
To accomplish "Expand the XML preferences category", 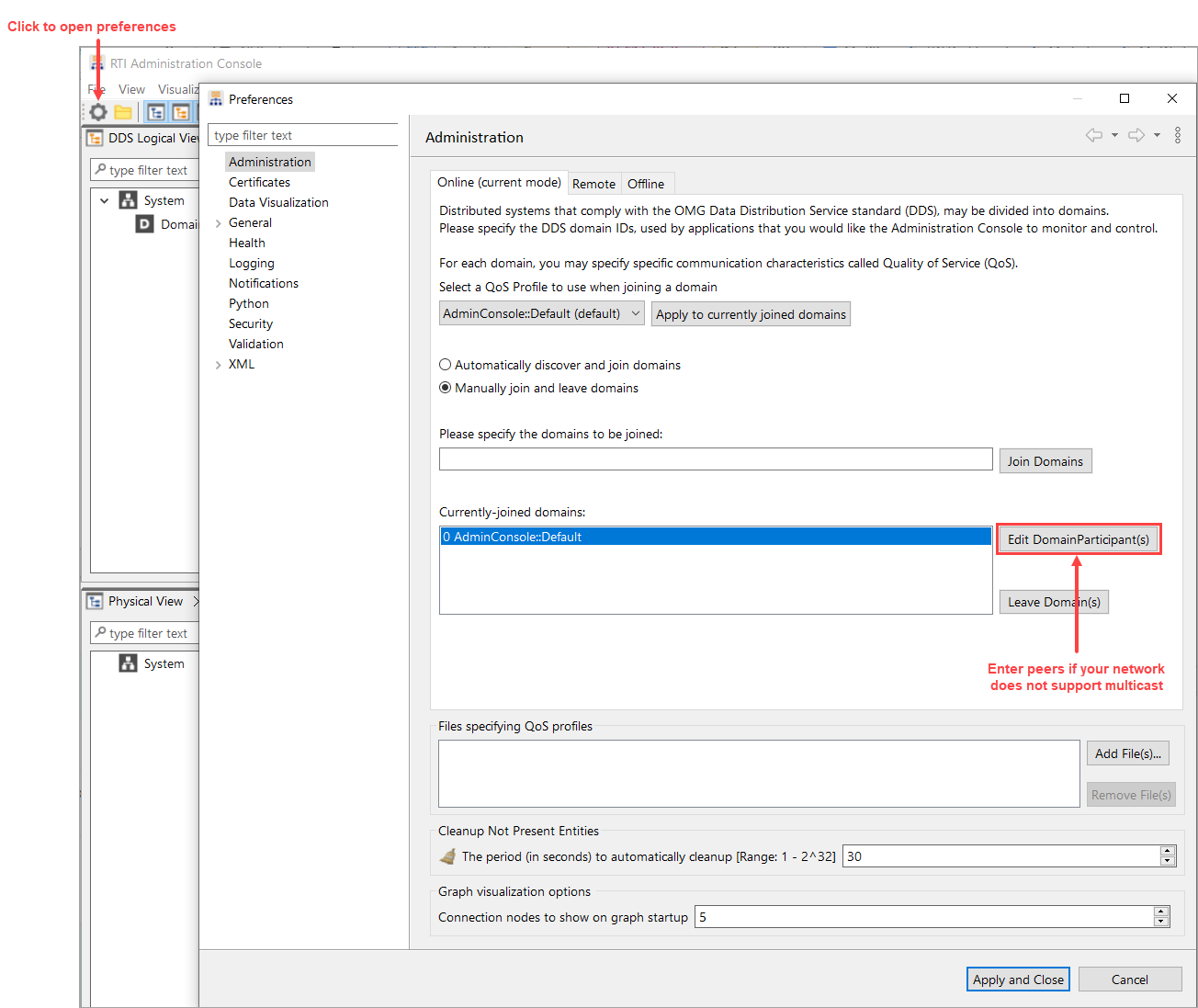I will click(x=218, y=365).
